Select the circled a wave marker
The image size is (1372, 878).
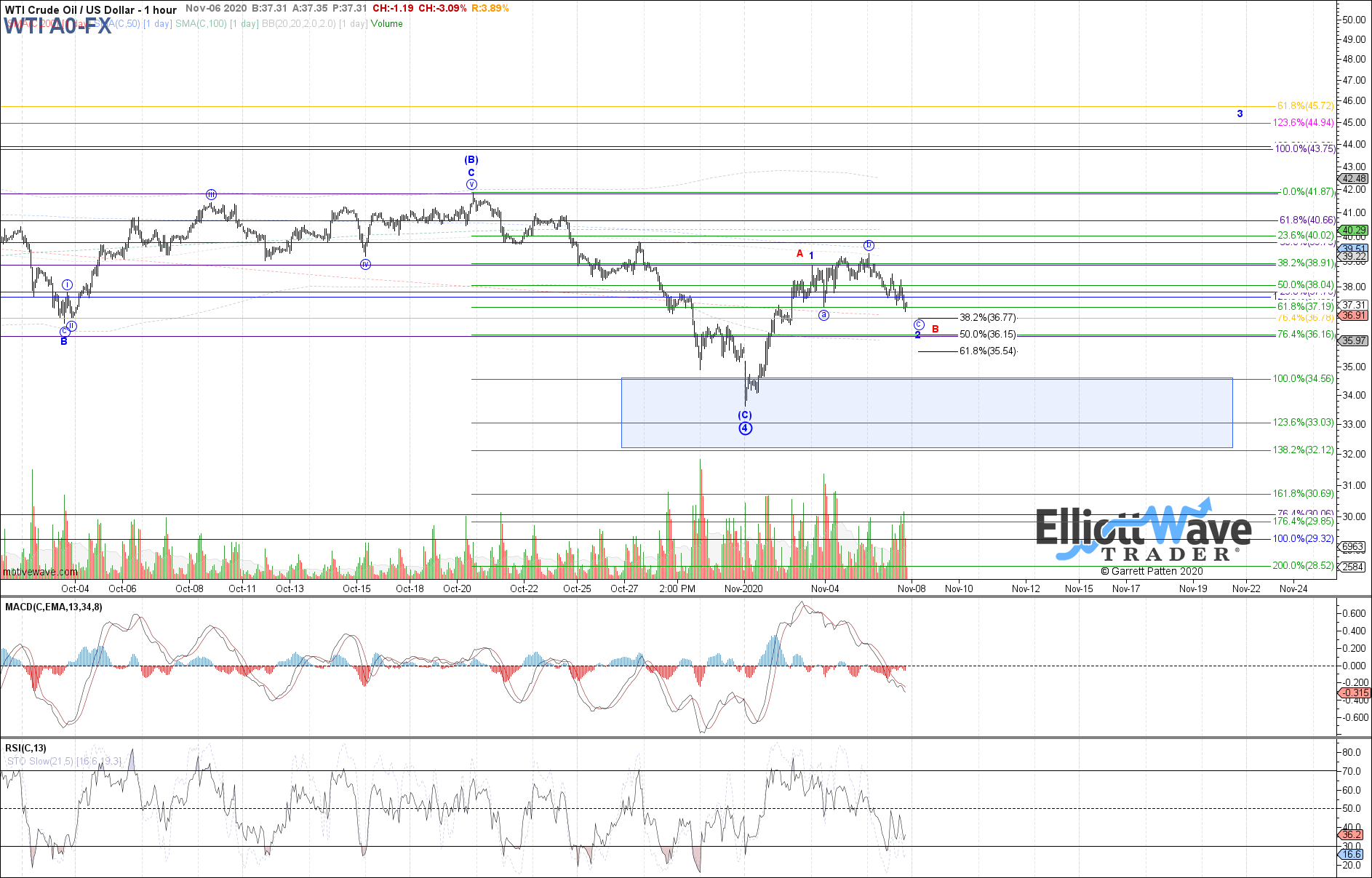click(x=823, y=315)
